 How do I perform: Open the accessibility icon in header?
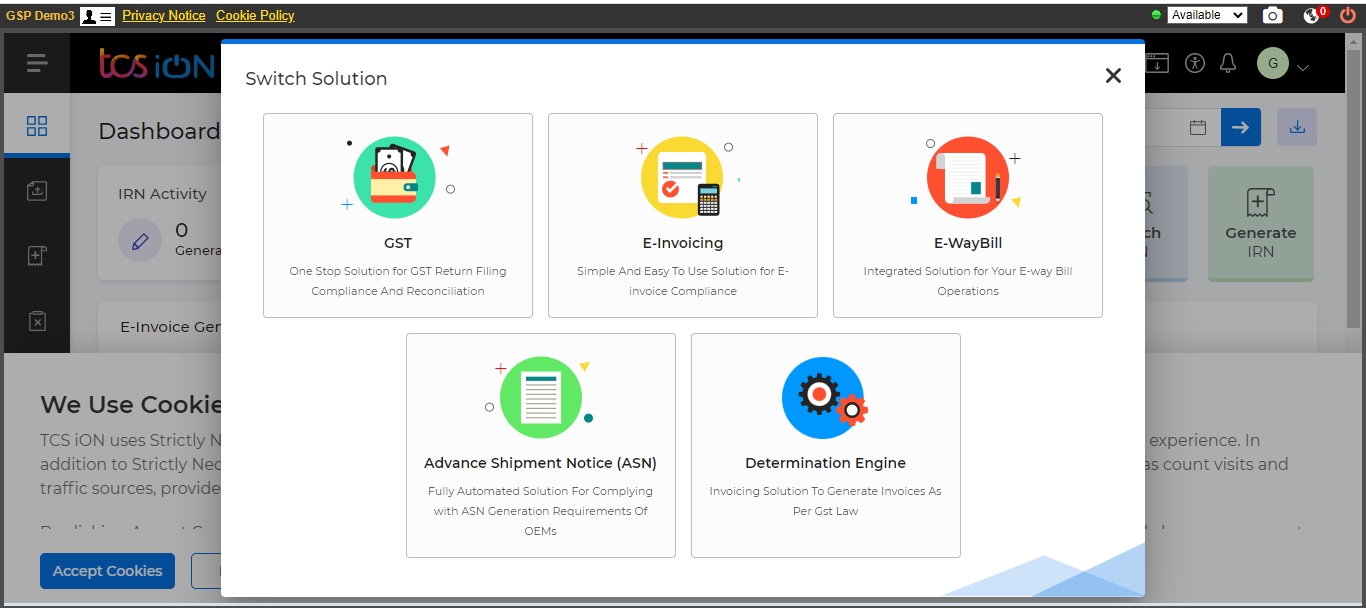pyautogui.click(x=1195, y=62)
